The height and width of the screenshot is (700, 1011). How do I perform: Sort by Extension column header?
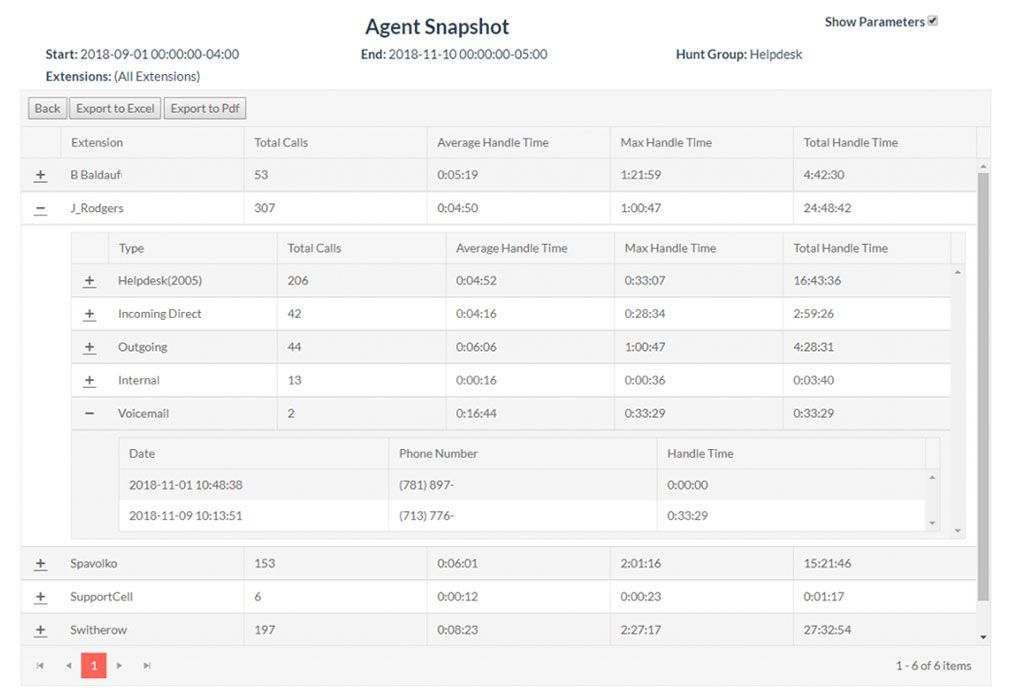97,143
